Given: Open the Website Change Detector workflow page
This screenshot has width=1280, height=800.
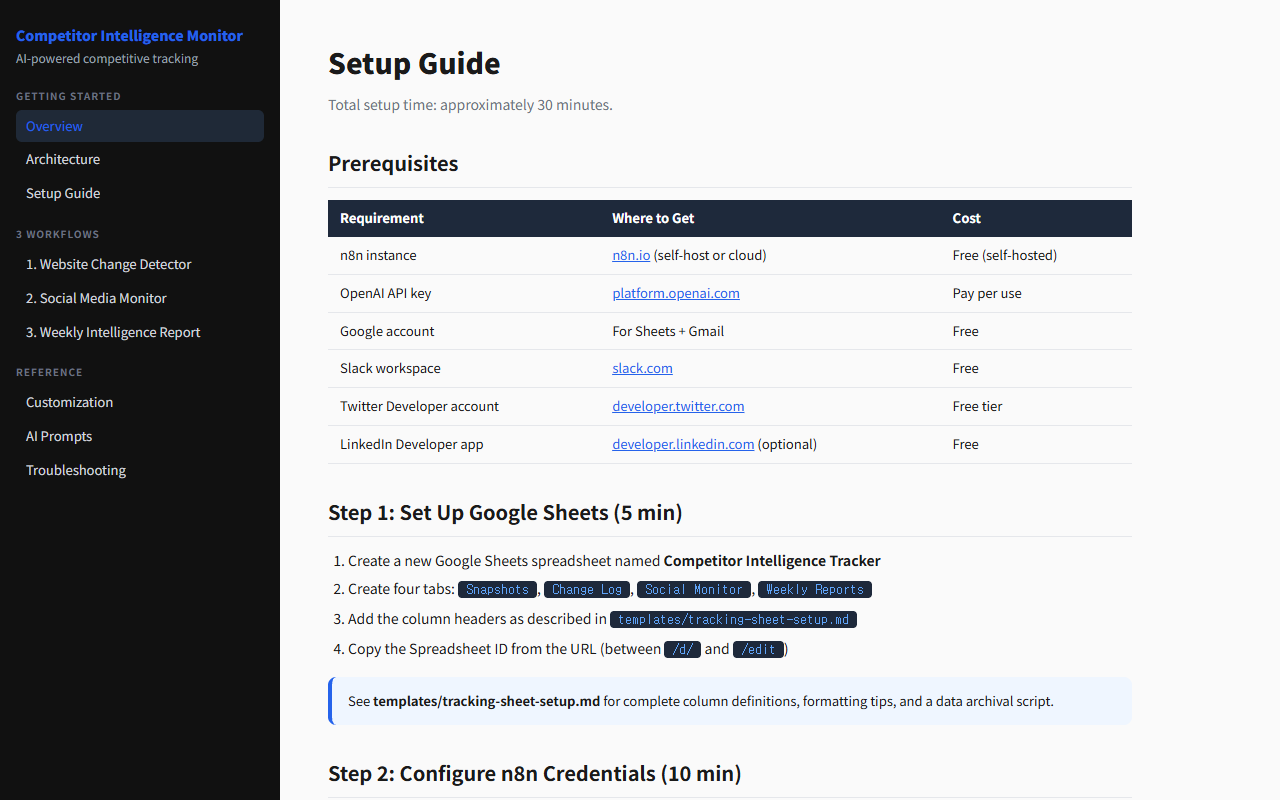Looking at the screenshot, I should pos(108,264).
